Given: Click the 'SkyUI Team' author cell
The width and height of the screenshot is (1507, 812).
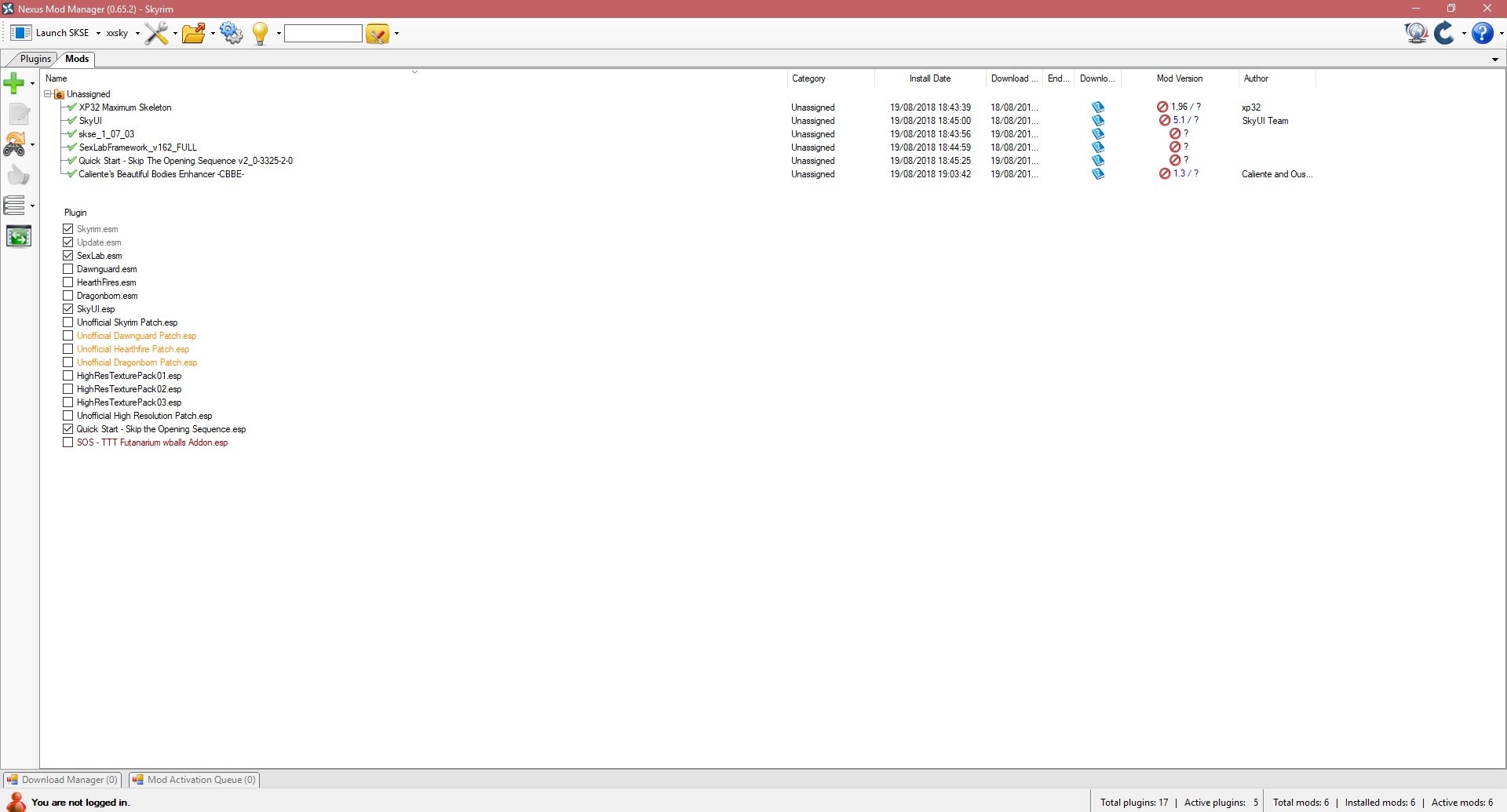Looking at the screenshot, I should pyautogui.click(x=1265, y=121).
